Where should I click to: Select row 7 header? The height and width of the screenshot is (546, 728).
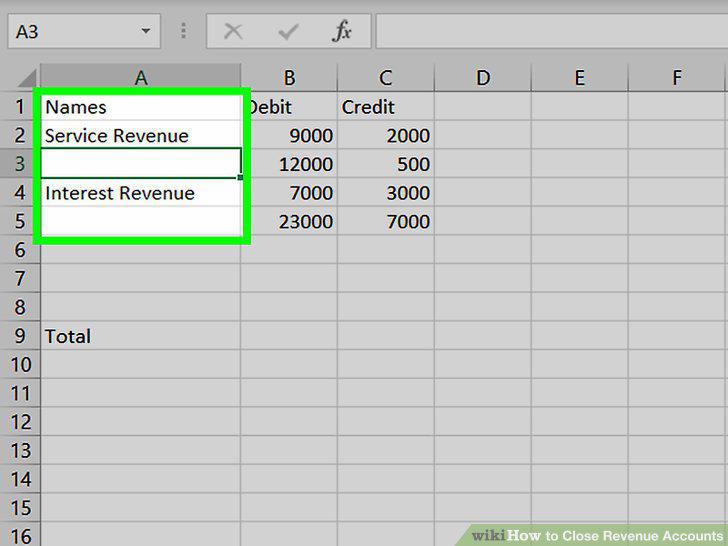(x=20, y=279)
